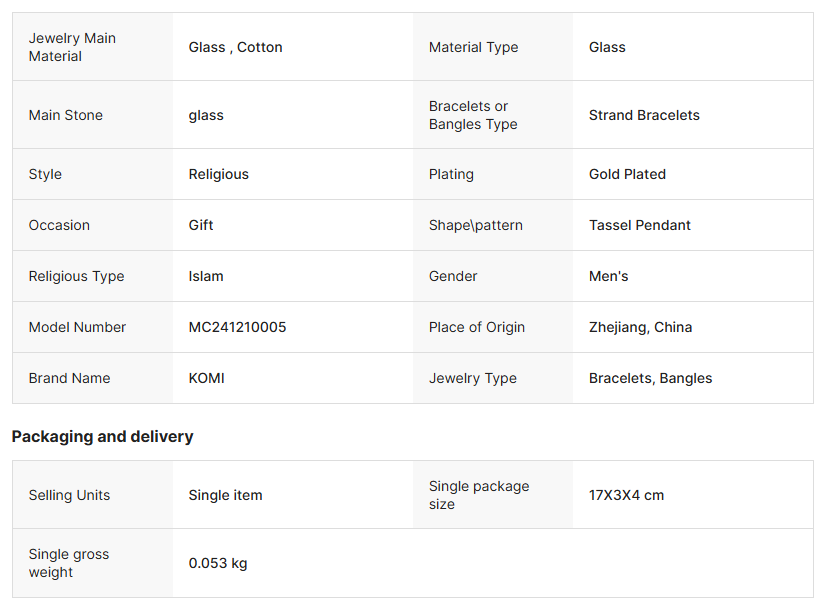Click the 'Gold Plated' plating value
Screen dimensions: 827x605
(x=627, y=174)
